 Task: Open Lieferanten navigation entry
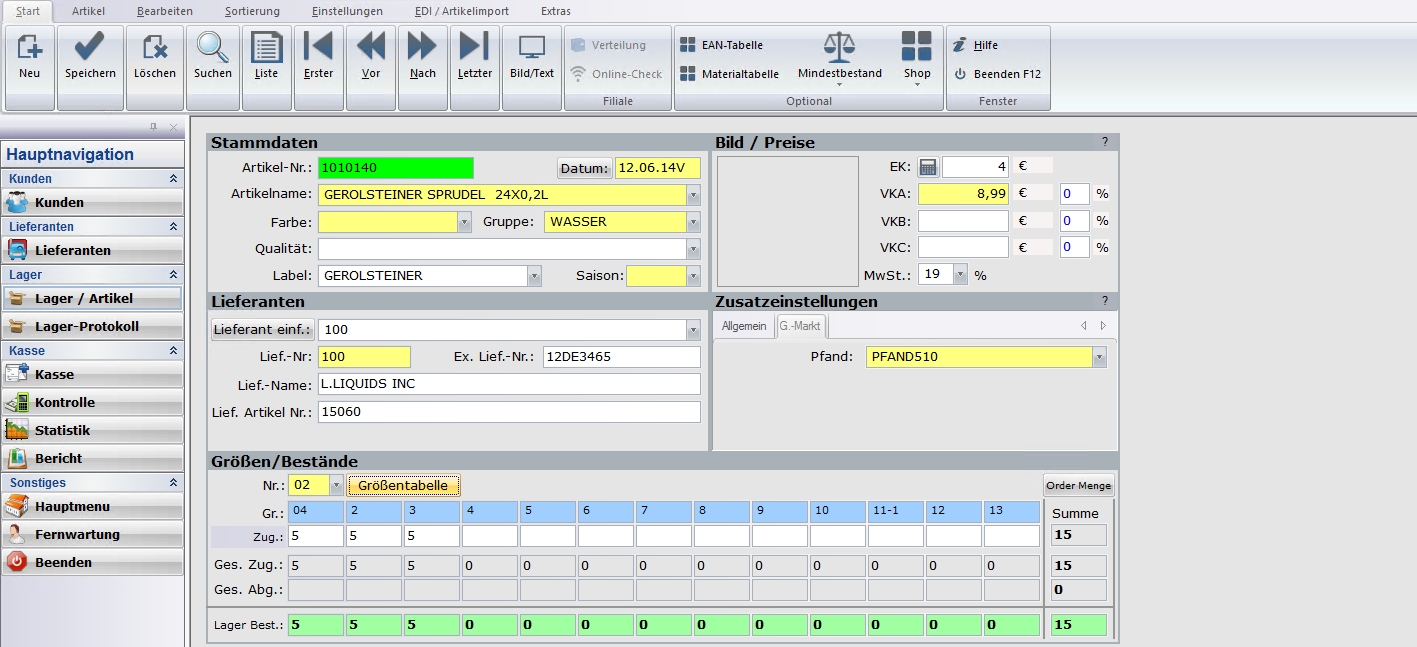pos(92,251)
